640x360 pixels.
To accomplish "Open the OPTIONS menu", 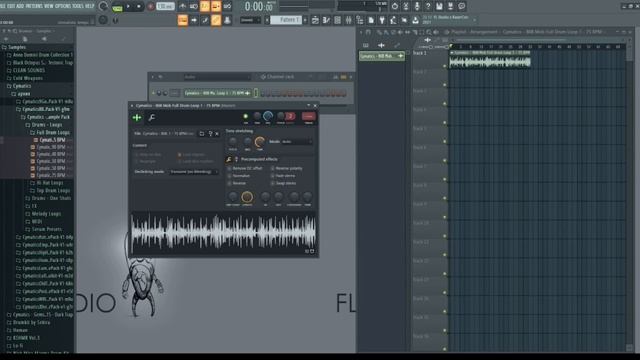I will tap(63, 6).
